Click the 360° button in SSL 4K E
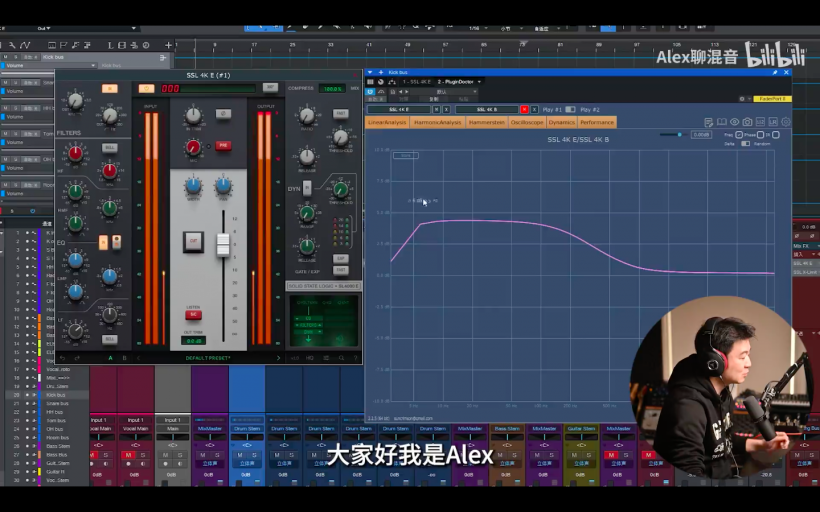The width and height of the screenshot is (820, 512). click(x=270, y=87)
